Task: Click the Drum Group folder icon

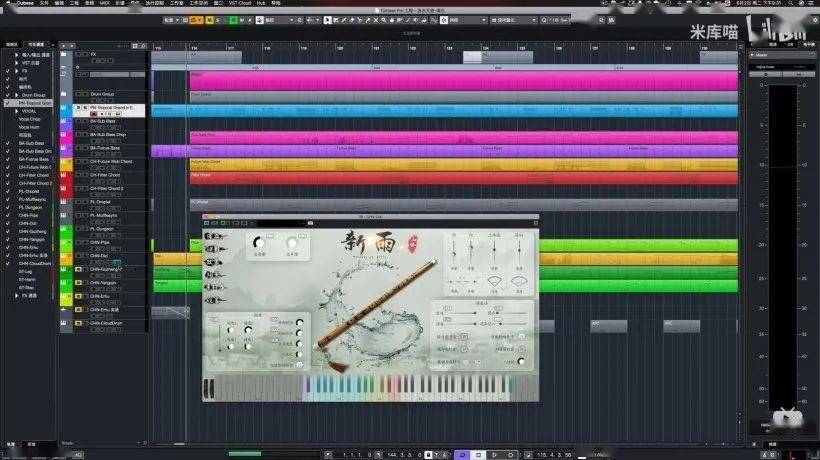Action: pos(63,94)
